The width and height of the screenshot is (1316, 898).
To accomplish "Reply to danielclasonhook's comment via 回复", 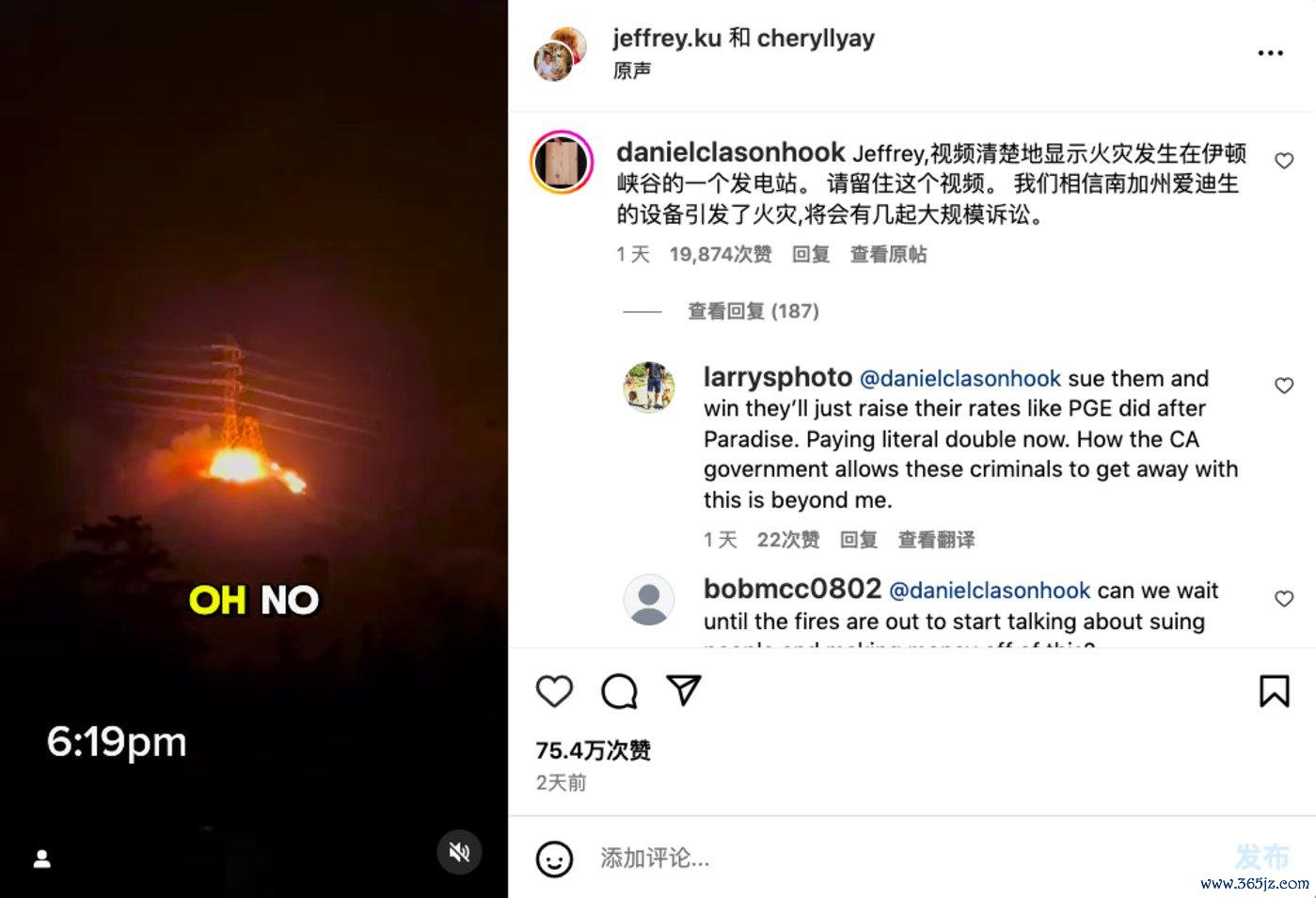I will point(810,255).
